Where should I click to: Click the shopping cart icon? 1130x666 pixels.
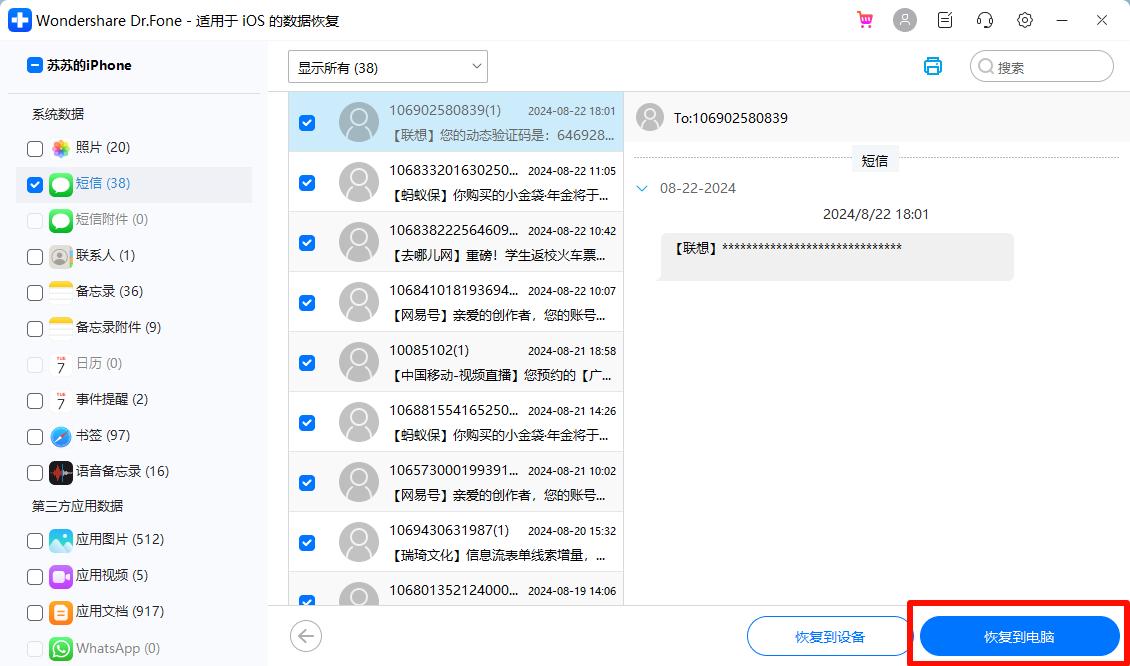click(x=865, y=20)
